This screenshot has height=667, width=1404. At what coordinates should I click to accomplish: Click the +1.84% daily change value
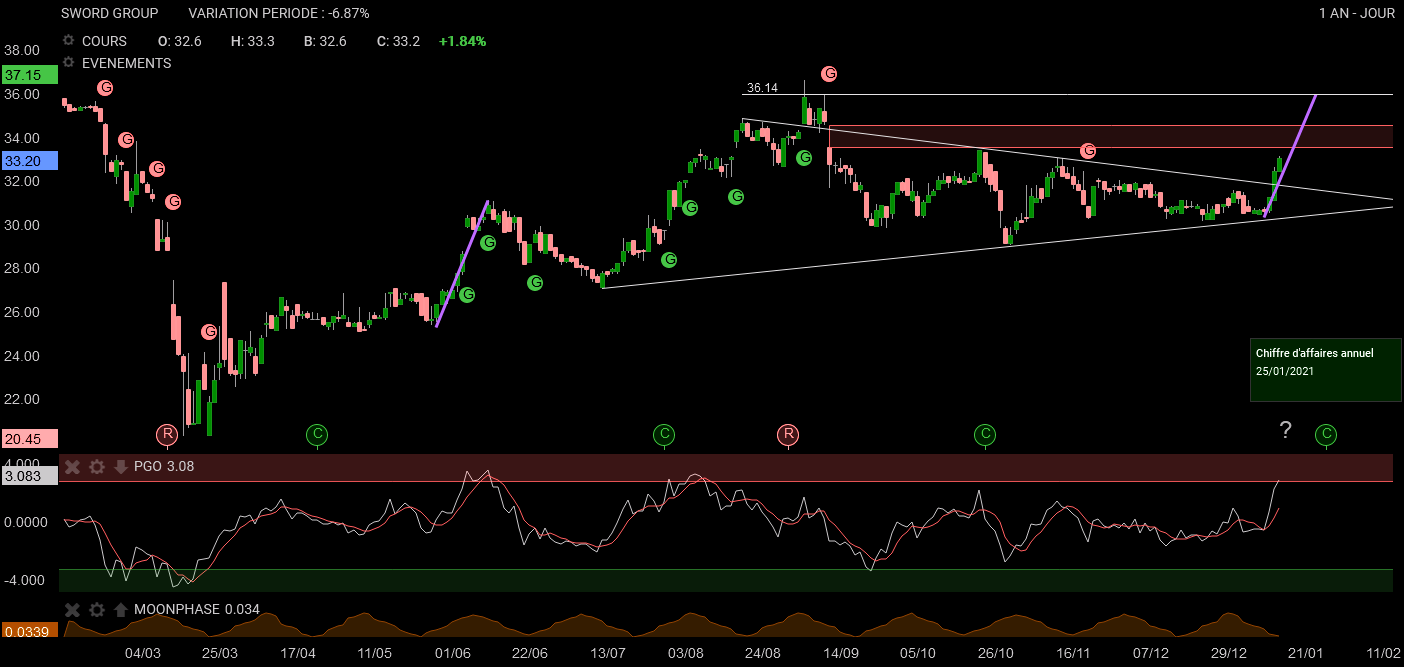[462, 41]
